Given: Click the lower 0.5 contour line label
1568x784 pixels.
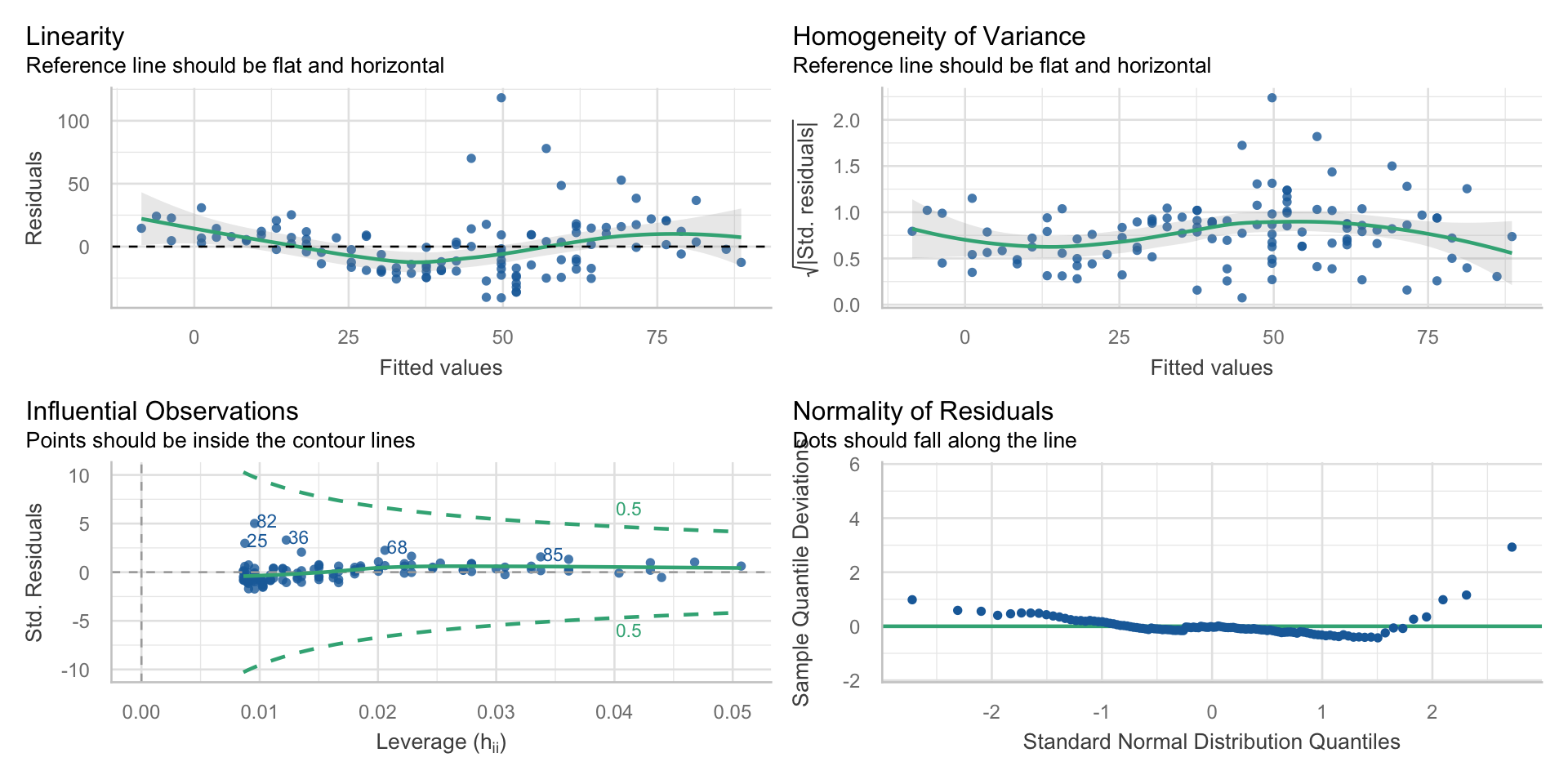Looking at the screenshot, I should click(x=628, y=631).
